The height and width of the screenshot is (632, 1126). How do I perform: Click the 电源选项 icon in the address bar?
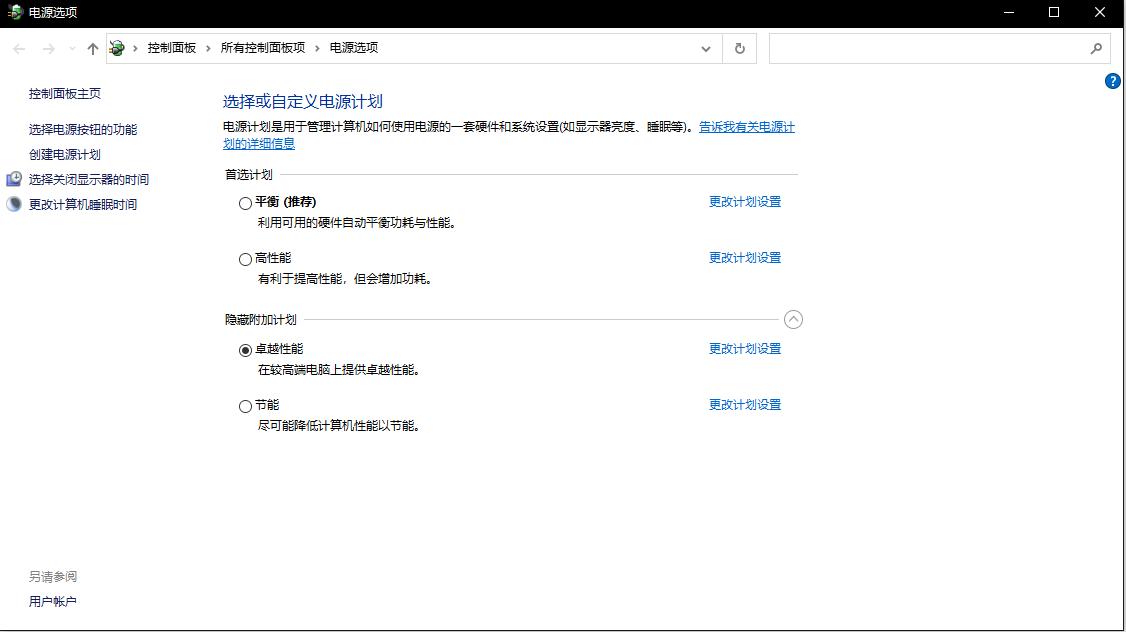[116, 47]
